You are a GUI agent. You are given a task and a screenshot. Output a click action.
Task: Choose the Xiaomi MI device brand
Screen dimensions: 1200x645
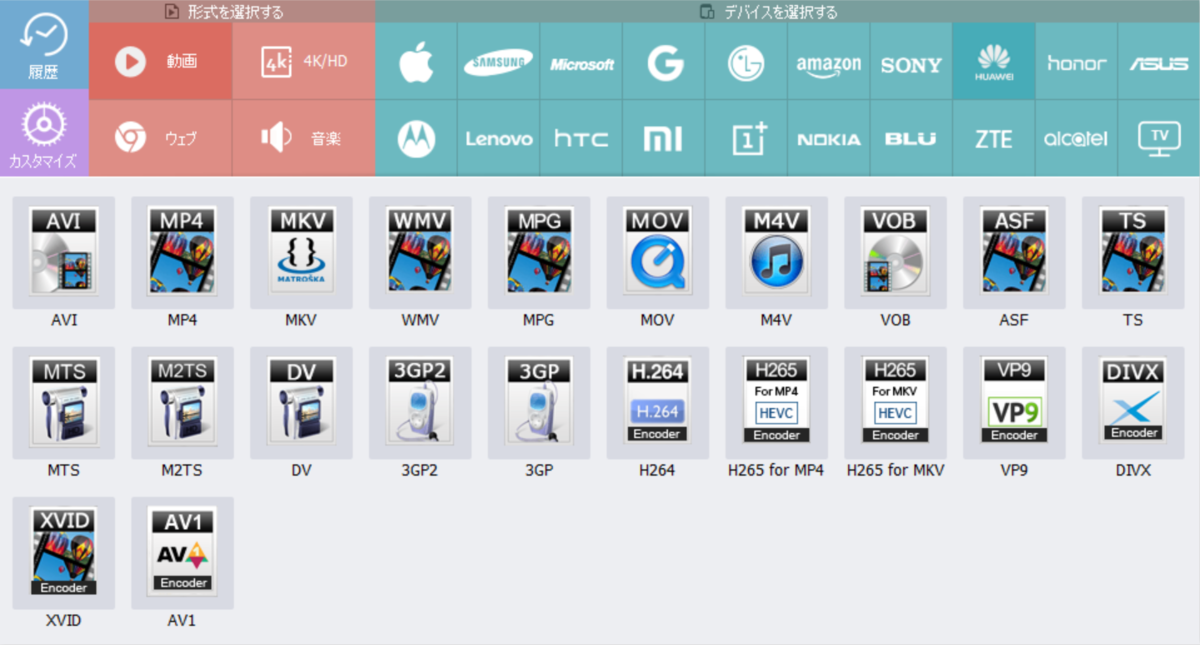point(664,138)
